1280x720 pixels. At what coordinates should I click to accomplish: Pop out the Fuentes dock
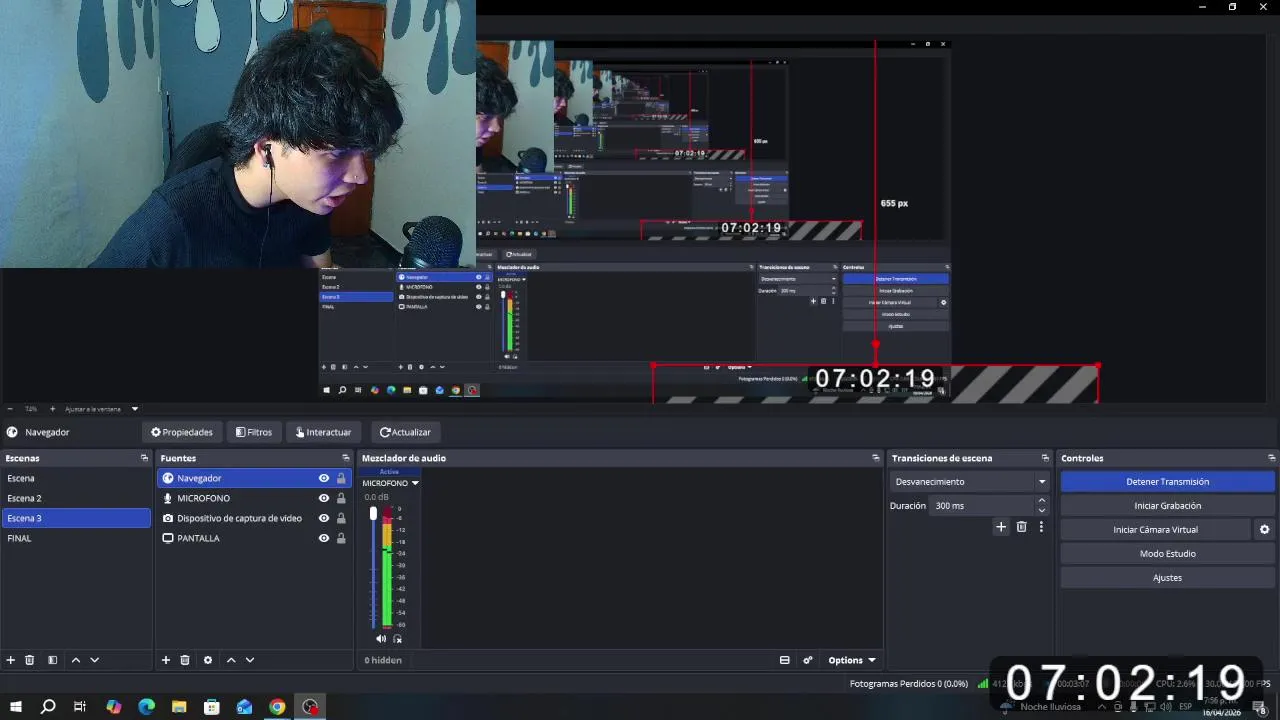346,458
